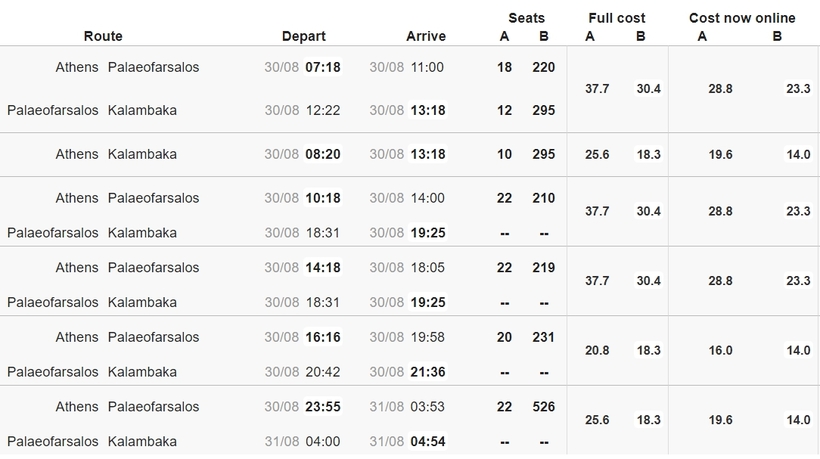The width and height of the screenshot is (820, 459).
Task: Select Palaeofarsalos Kalambaka 12:22 departure row
Action: 282,110
